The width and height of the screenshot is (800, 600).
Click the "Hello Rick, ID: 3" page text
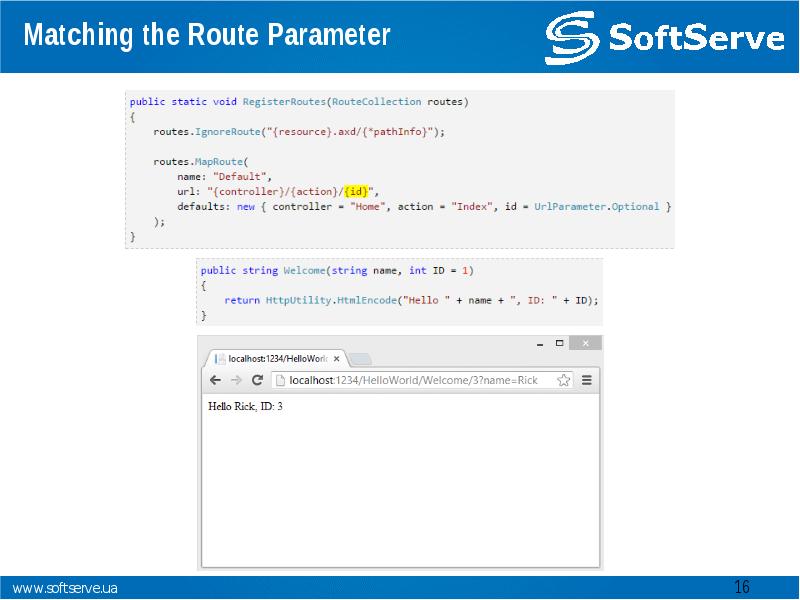click(x=245, y=407)
